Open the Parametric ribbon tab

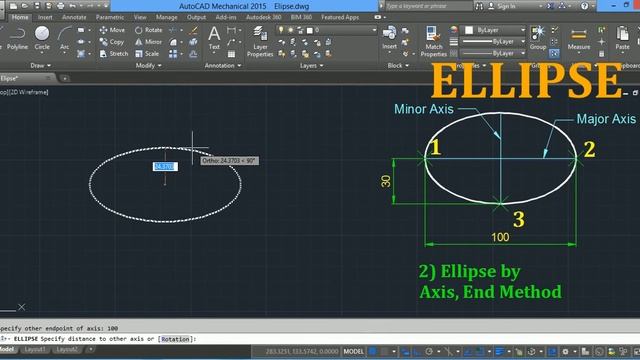[109, 17]
